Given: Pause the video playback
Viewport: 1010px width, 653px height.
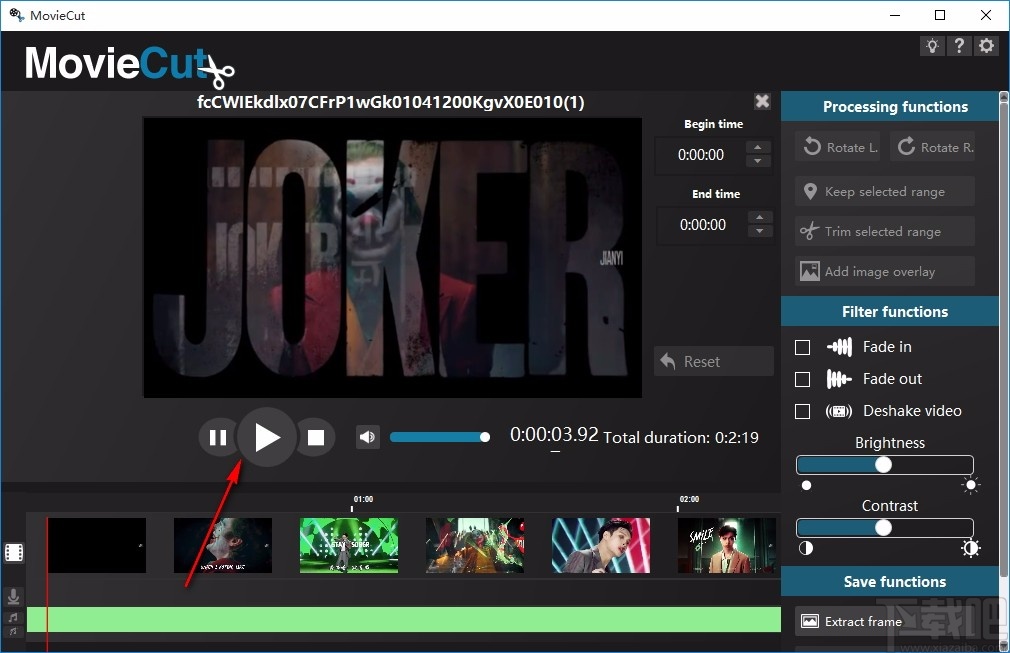Looking at the screenshot, I should pos(218,438).
